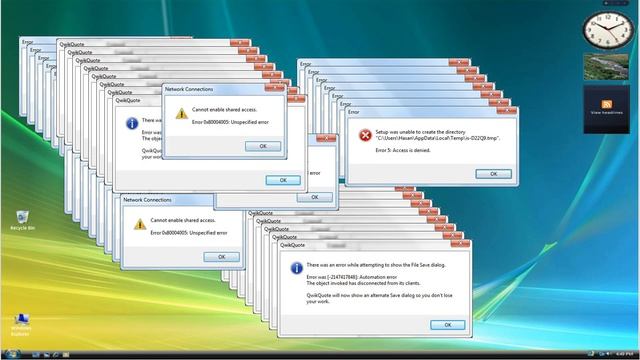Viewport: 640px width, 360px height.
Task: Click 'Cannot enable shared access.' in upper dialog
Action: tap(224, 109)
